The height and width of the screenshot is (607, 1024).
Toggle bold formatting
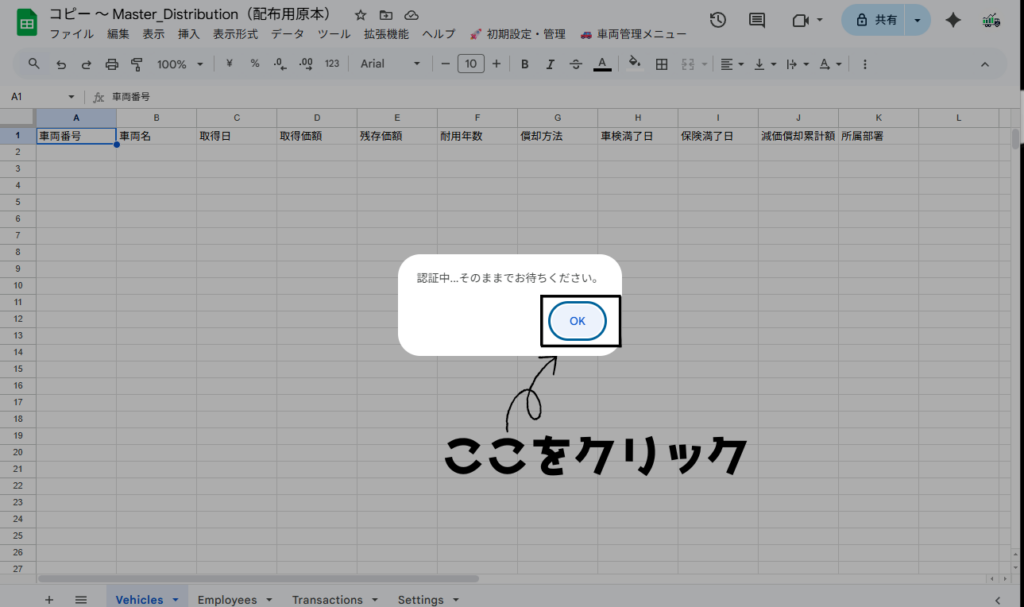tap(524, 64)
